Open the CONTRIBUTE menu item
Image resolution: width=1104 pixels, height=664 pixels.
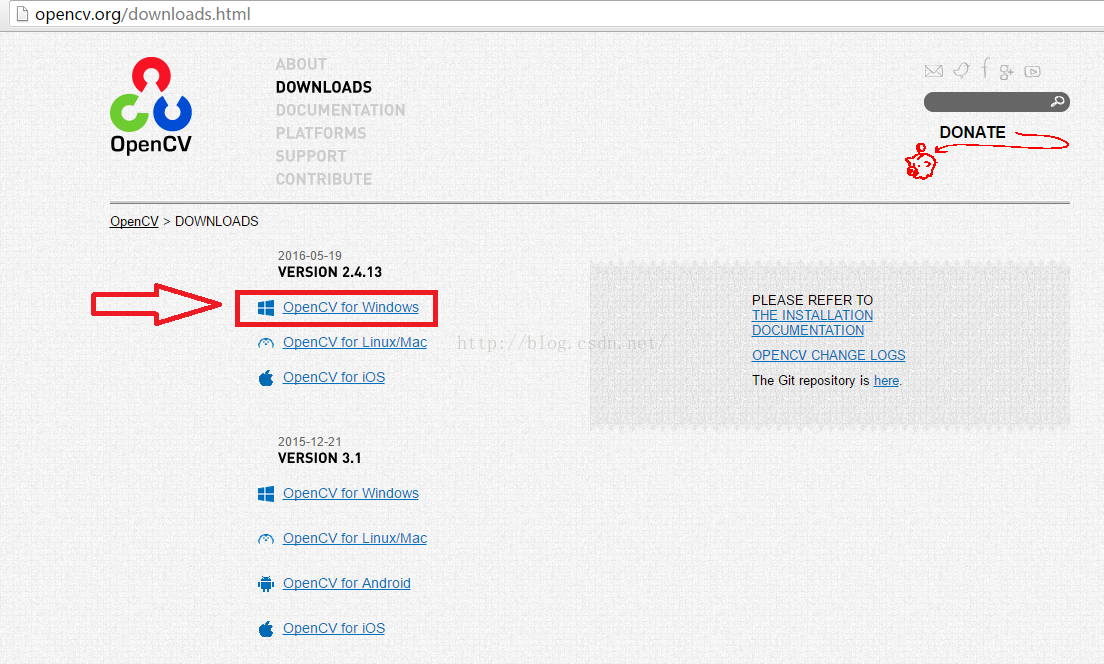(x=323, y=180)
